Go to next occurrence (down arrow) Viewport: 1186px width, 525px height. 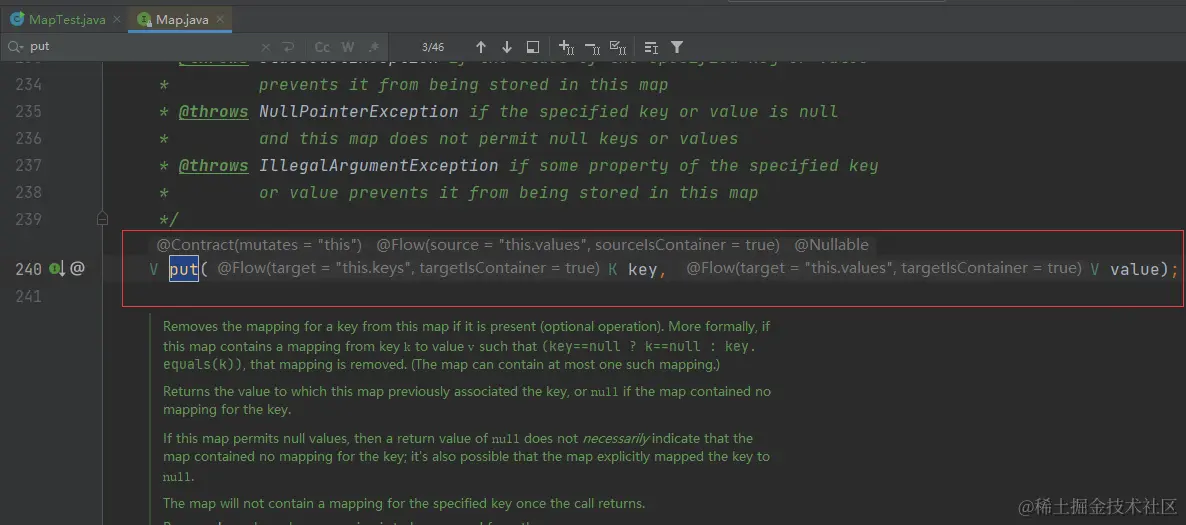[507, 47]
